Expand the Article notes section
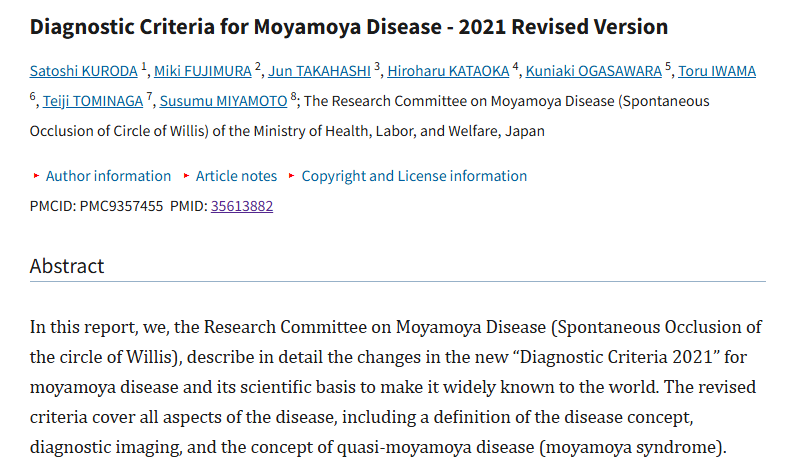This screenshot has height=469, width=787. point(236,176)
